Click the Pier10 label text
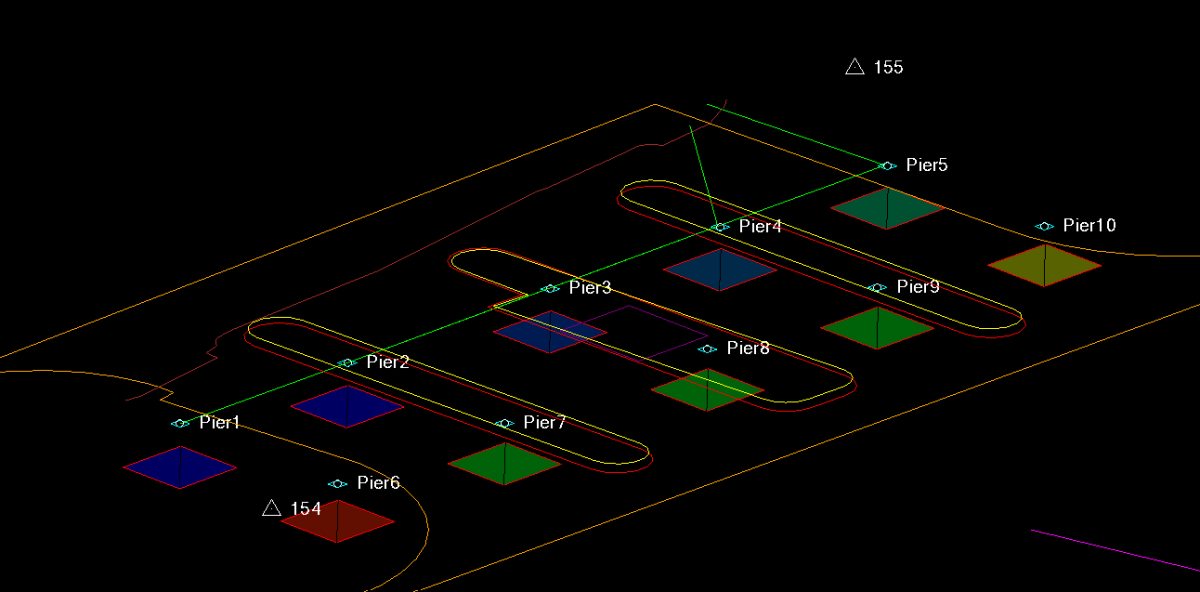1200x592 pixels. 1090,225
